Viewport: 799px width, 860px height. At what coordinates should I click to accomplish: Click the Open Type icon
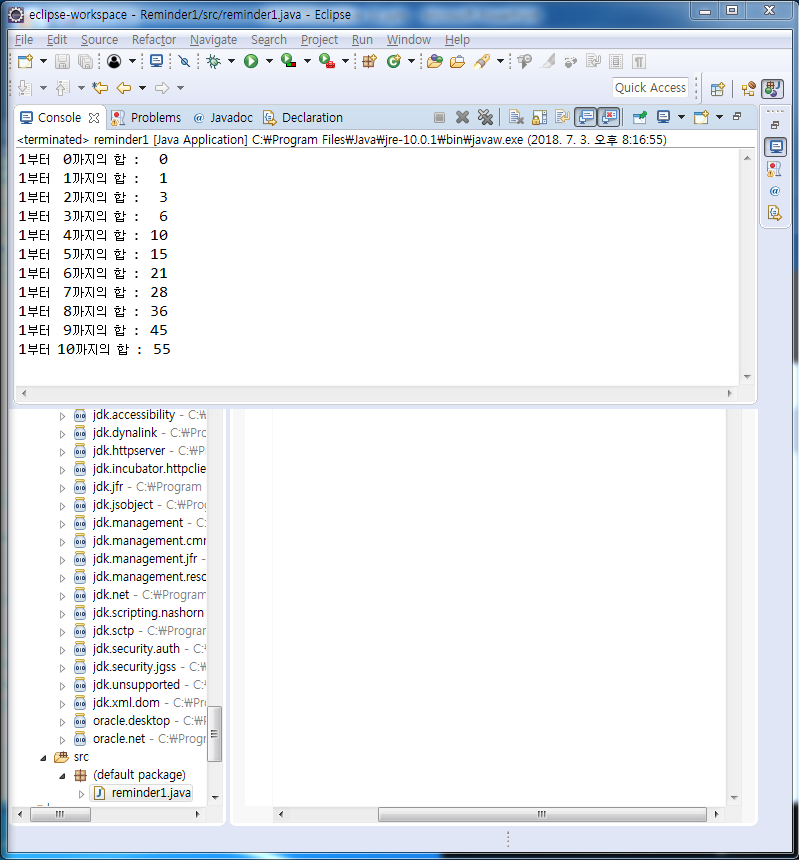click(x=435, y=61)
